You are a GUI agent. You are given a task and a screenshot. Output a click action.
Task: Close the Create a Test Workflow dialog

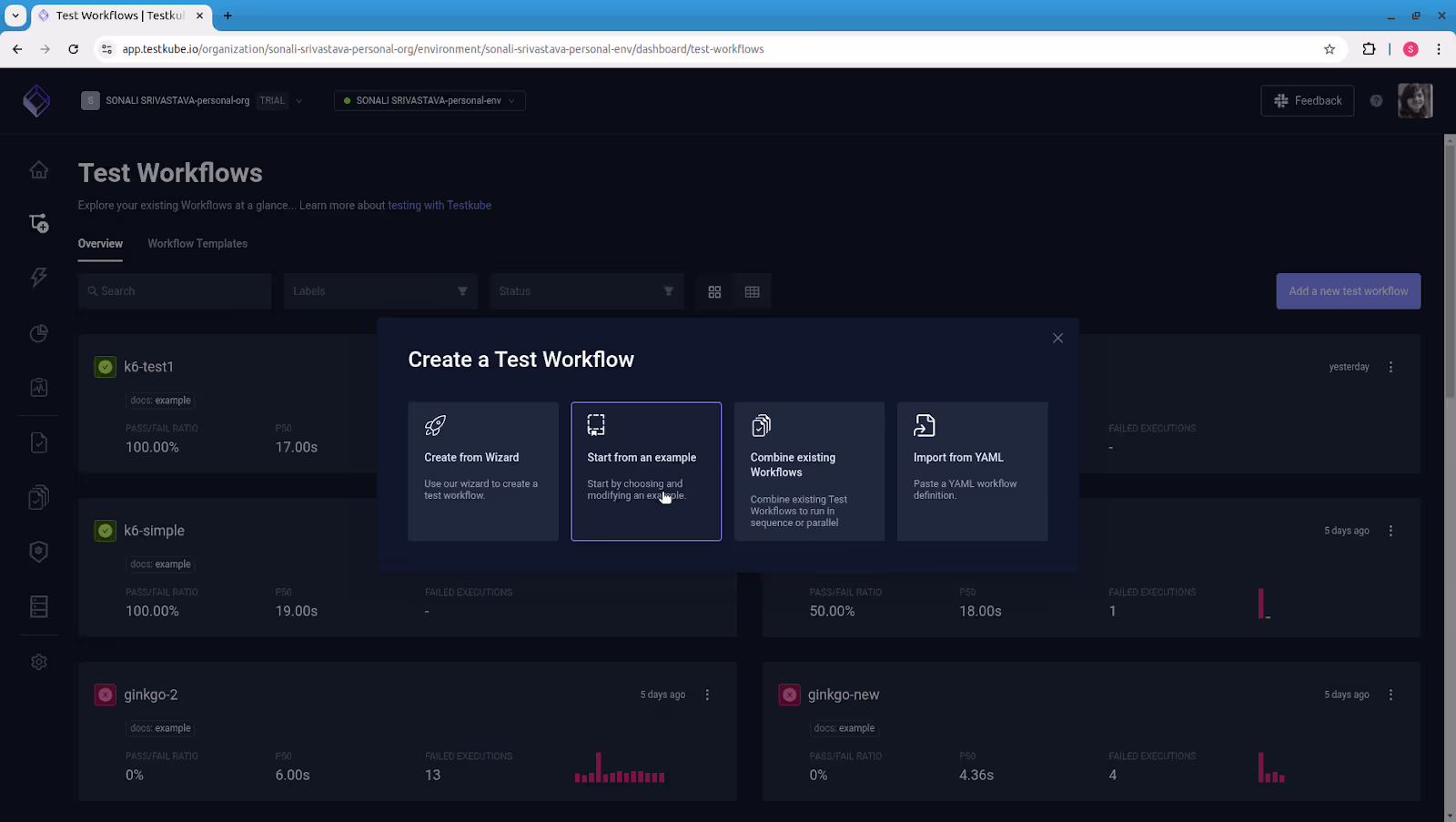(x=1057, y=338)
